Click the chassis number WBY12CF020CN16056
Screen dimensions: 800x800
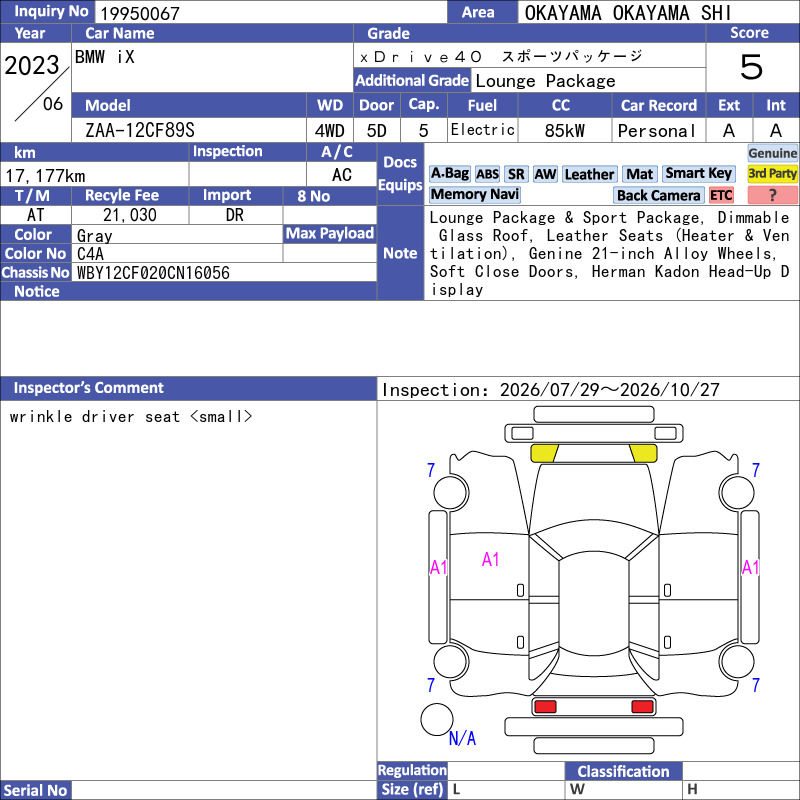(x=153, y=273)
